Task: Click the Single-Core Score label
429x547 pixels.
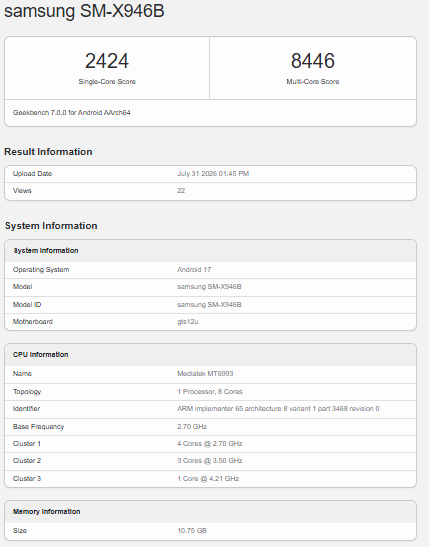Action: 107,82
